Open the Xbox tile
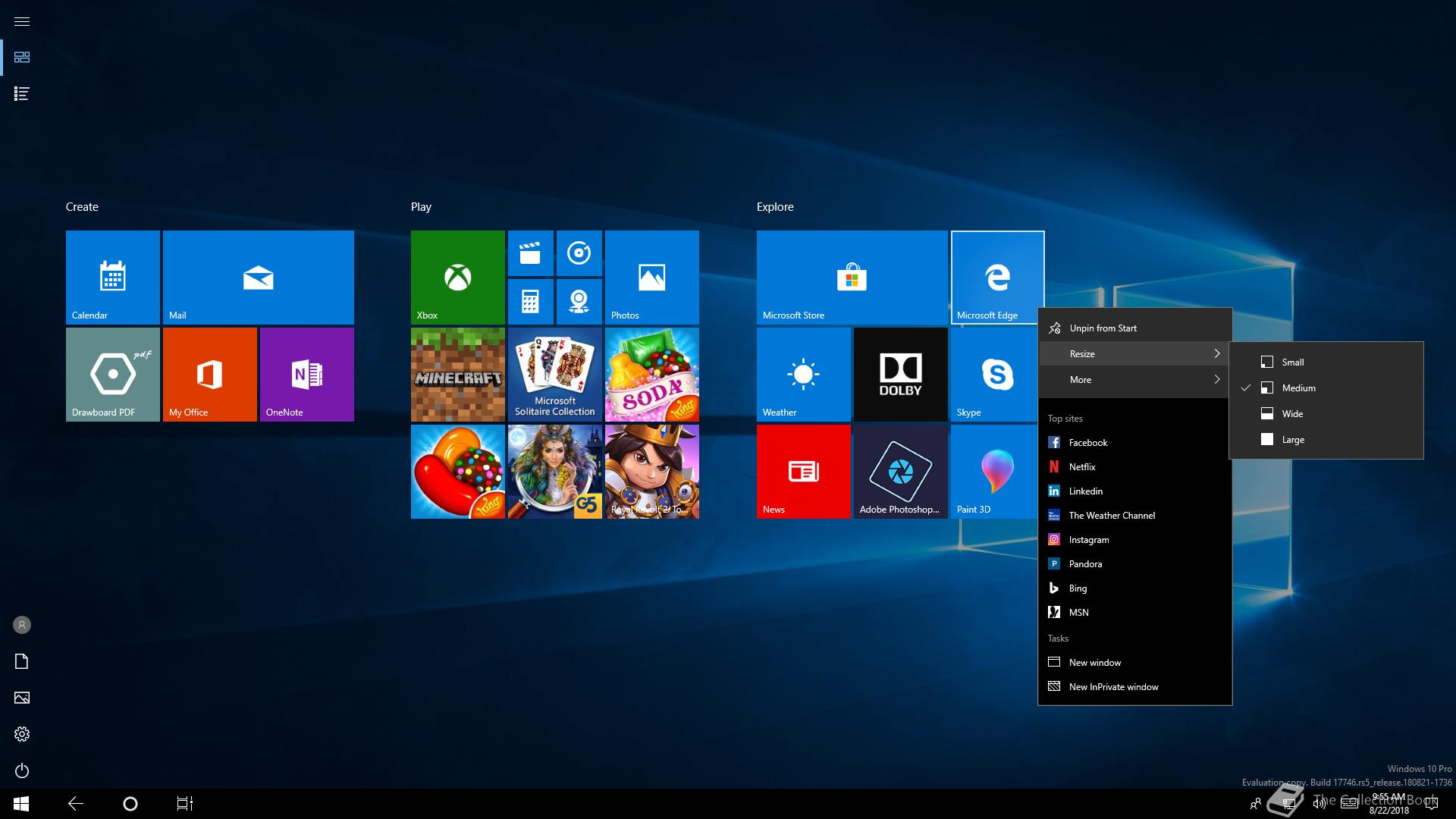 click(x=457, y=278)
